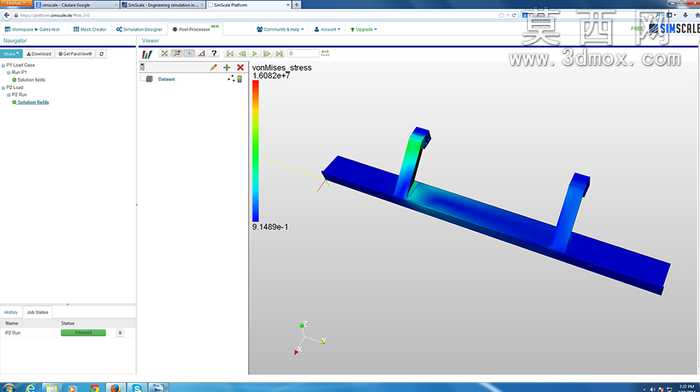The height and width of the screenshot is (392, 700).
Task: Open the Community & Help dropdown menu
Action: click(x=280, y=29)
